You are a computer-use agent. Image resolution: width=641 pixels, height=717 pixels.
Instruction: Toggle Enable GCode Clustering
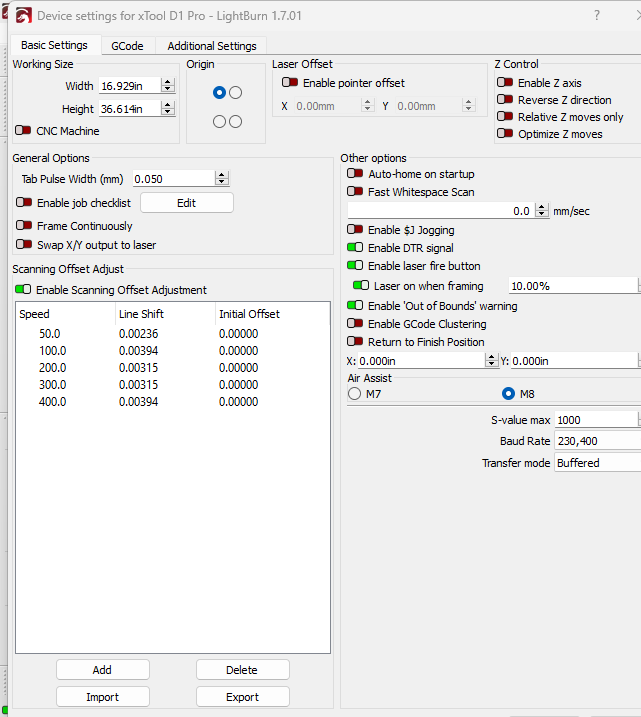point(355,323)
